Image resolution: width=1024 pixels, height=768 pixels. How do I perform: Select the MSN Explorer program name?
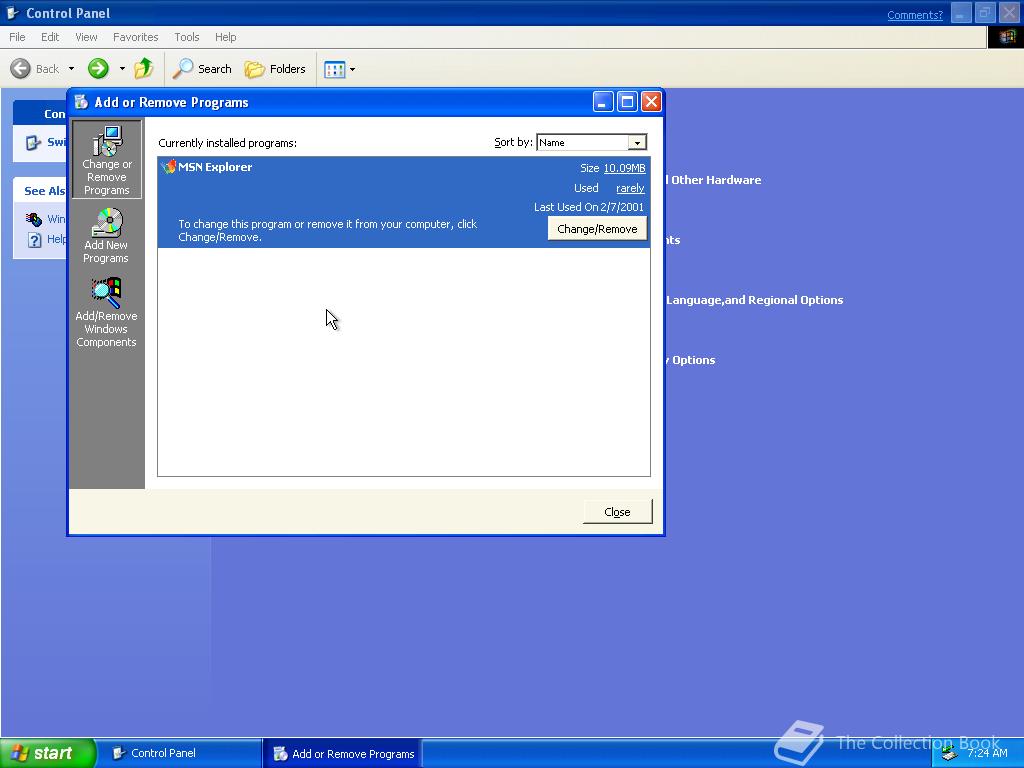215,167
